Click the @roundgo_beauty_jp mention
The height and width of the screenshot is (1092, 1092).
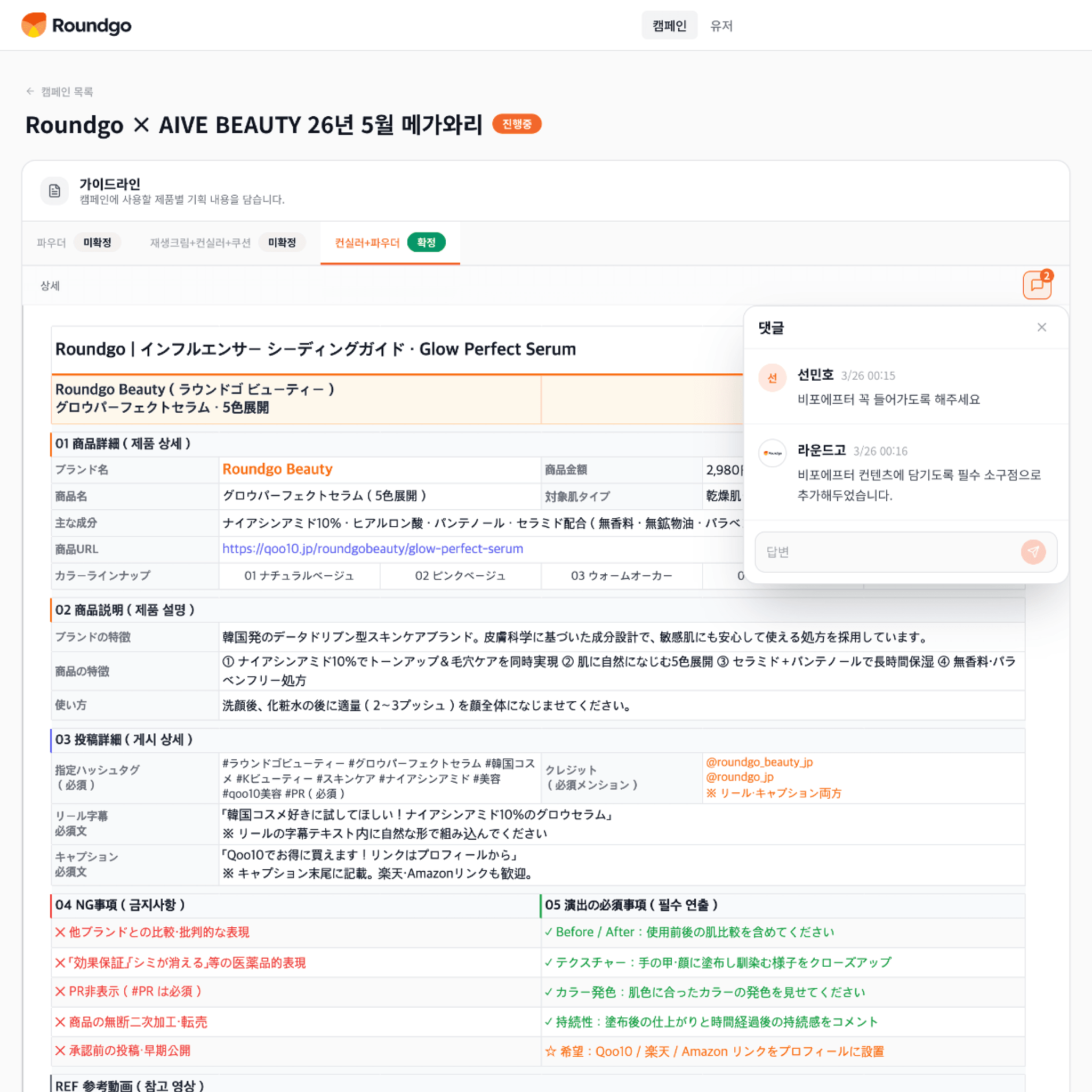pos(759,762)
